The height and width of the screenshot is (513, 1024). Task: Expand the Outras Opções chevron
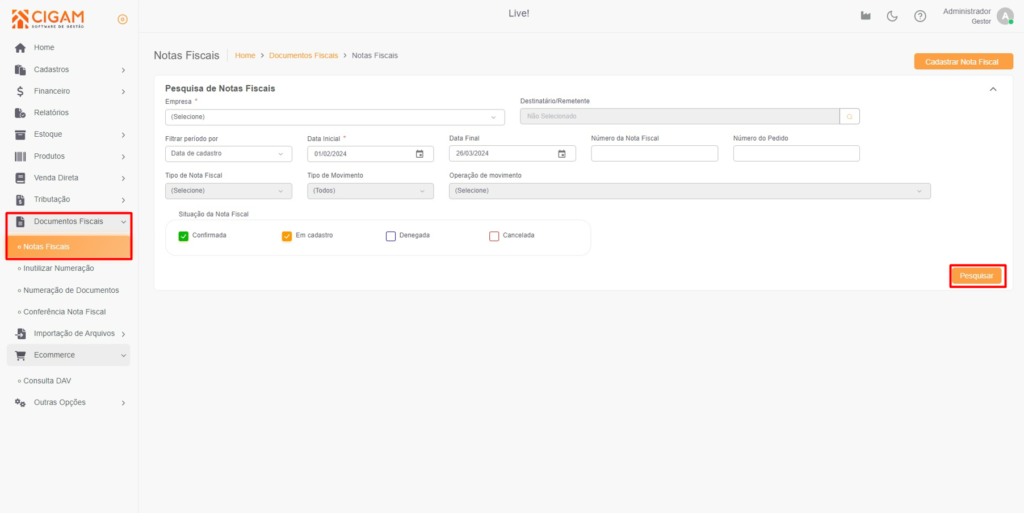(123, 403)
